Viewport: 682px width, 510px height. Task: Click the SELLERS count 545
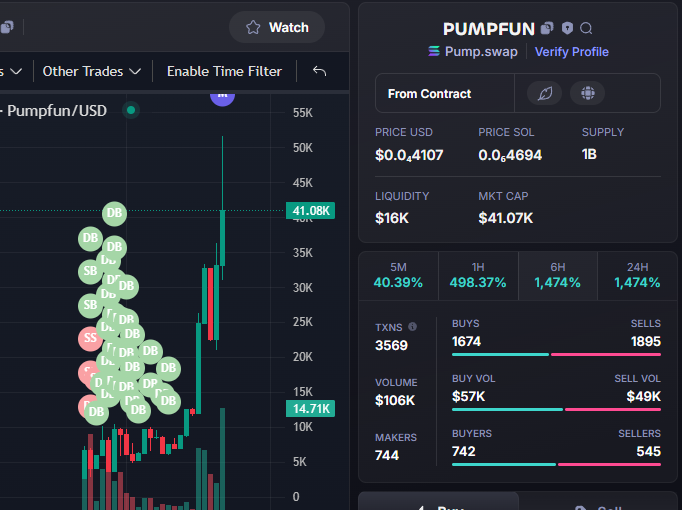tap(649, 452)
